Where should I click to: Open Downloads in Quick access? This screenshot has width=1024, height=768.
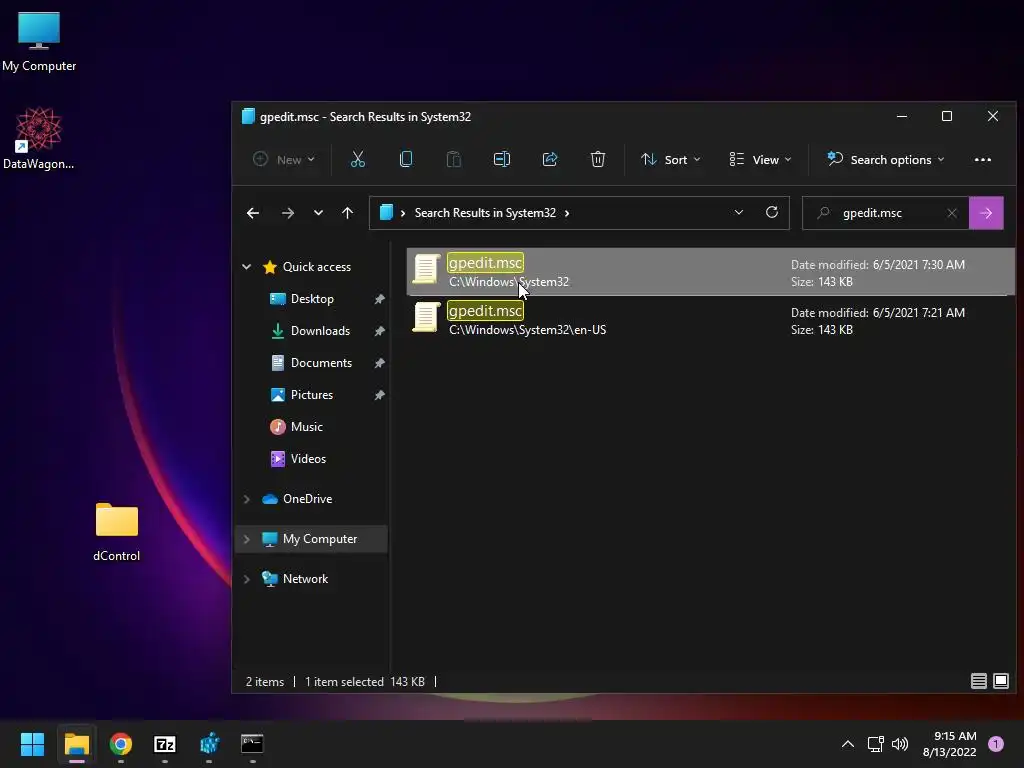pos(319,330)
